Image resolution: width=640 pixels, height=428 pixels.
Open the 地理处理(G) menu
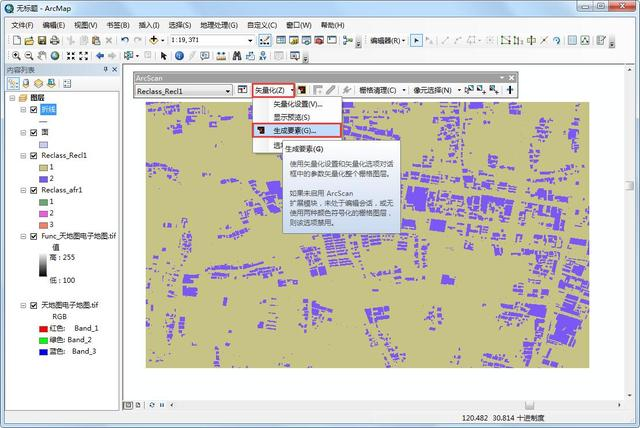pos(219,25)
